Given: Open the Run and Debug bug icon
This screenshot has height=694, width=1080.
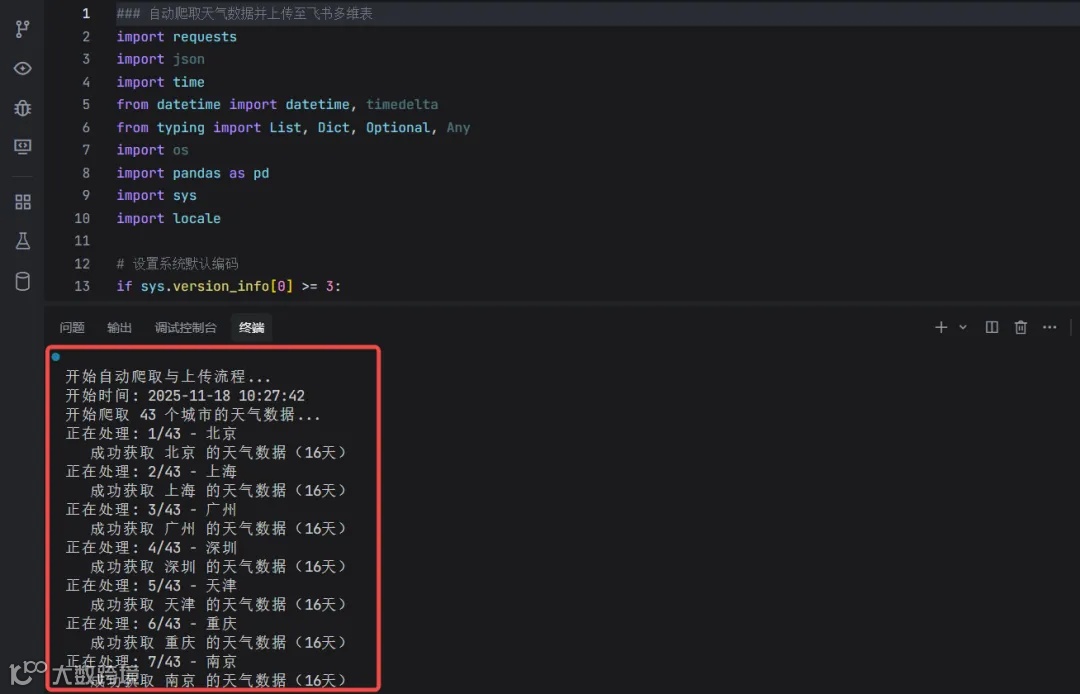Looking at the screenshot, I should (23, 107).
